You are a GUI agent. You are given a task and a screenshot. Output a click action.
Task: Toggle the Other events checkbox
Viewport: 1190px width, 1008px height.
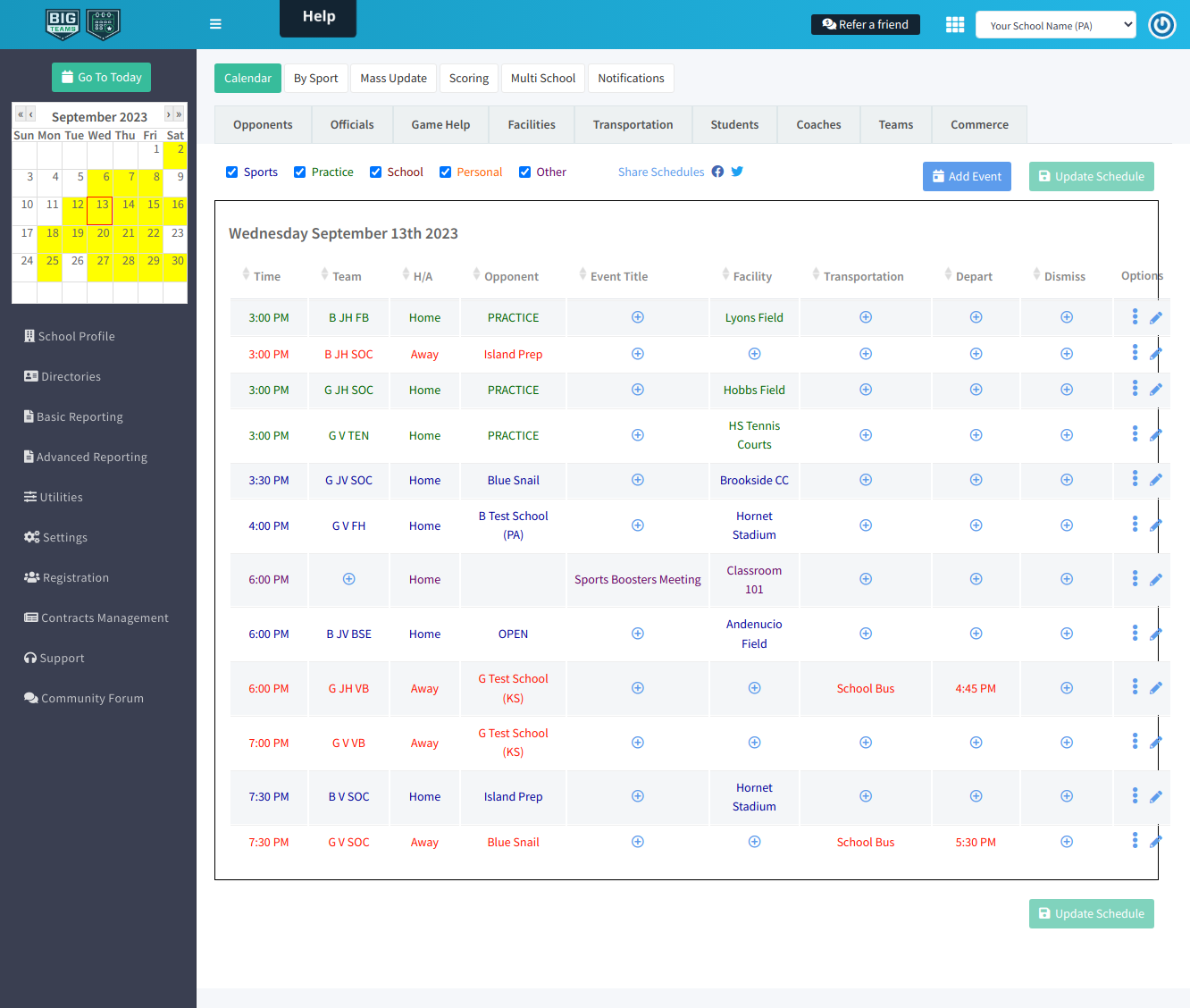(x=524, y=171)
